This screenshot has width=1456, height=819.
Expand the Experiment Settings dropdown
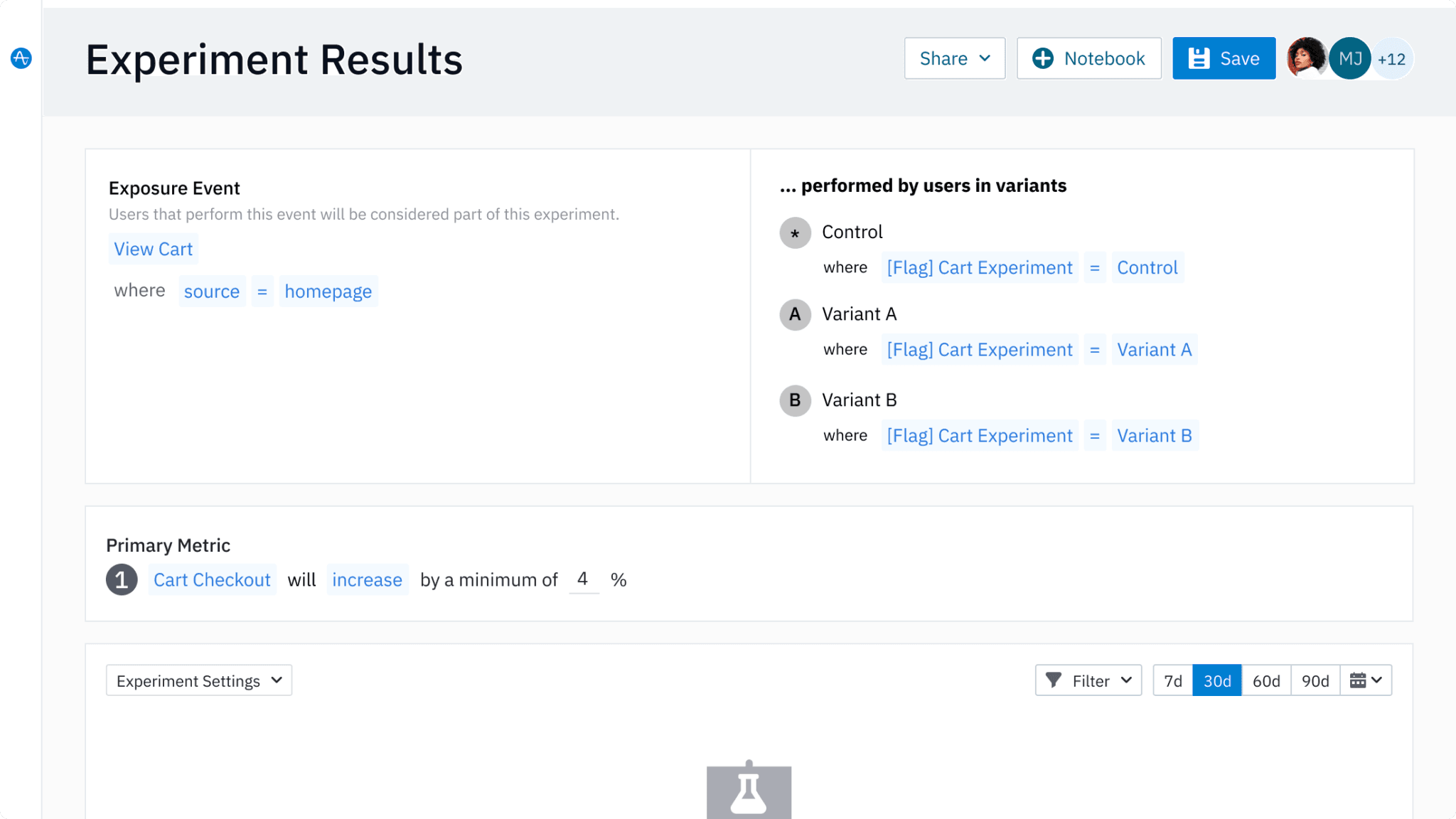(198, 680)
